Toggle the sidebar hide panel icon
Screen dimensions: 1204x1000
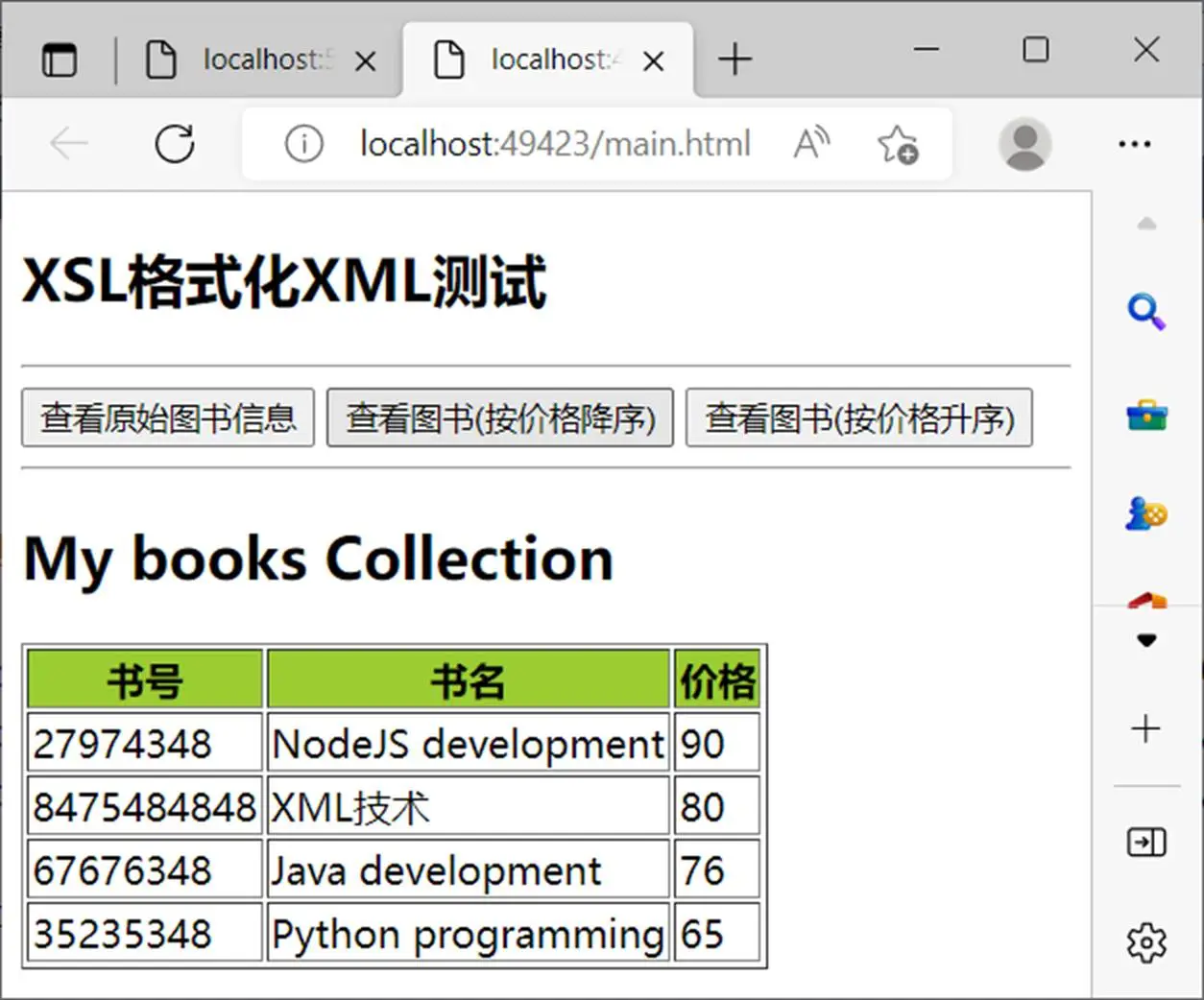click(x=1146, y=843)
